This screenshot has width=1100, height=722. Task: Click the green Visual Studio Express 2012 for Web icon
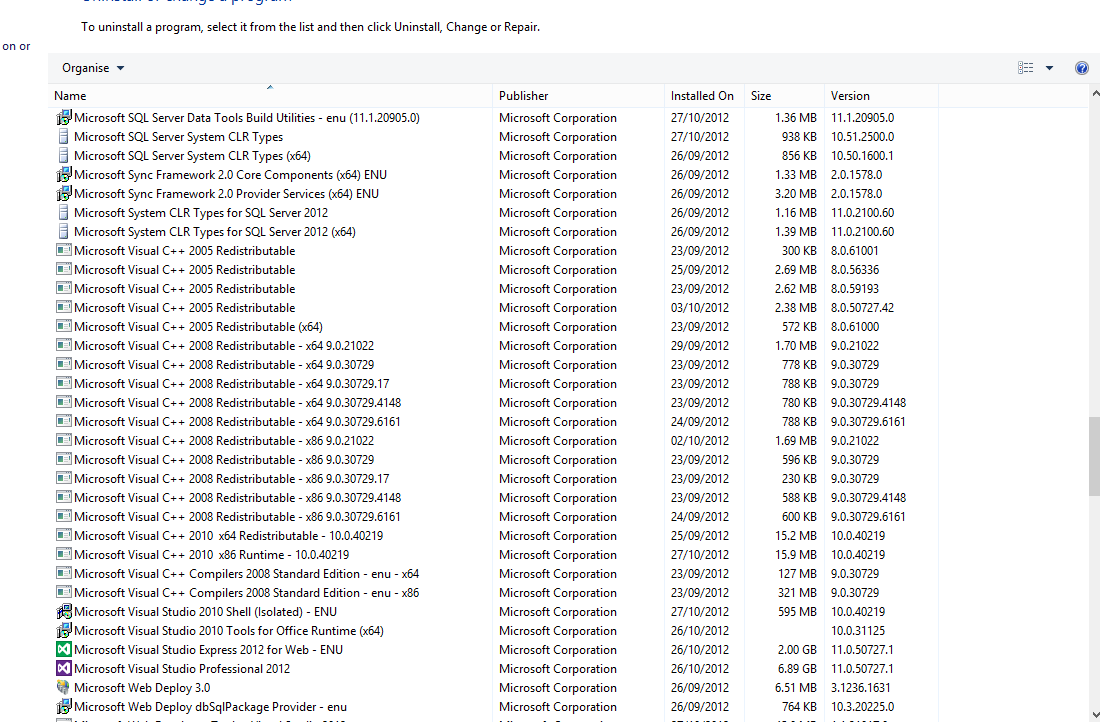pyautogui.click(x=64, y=649)
